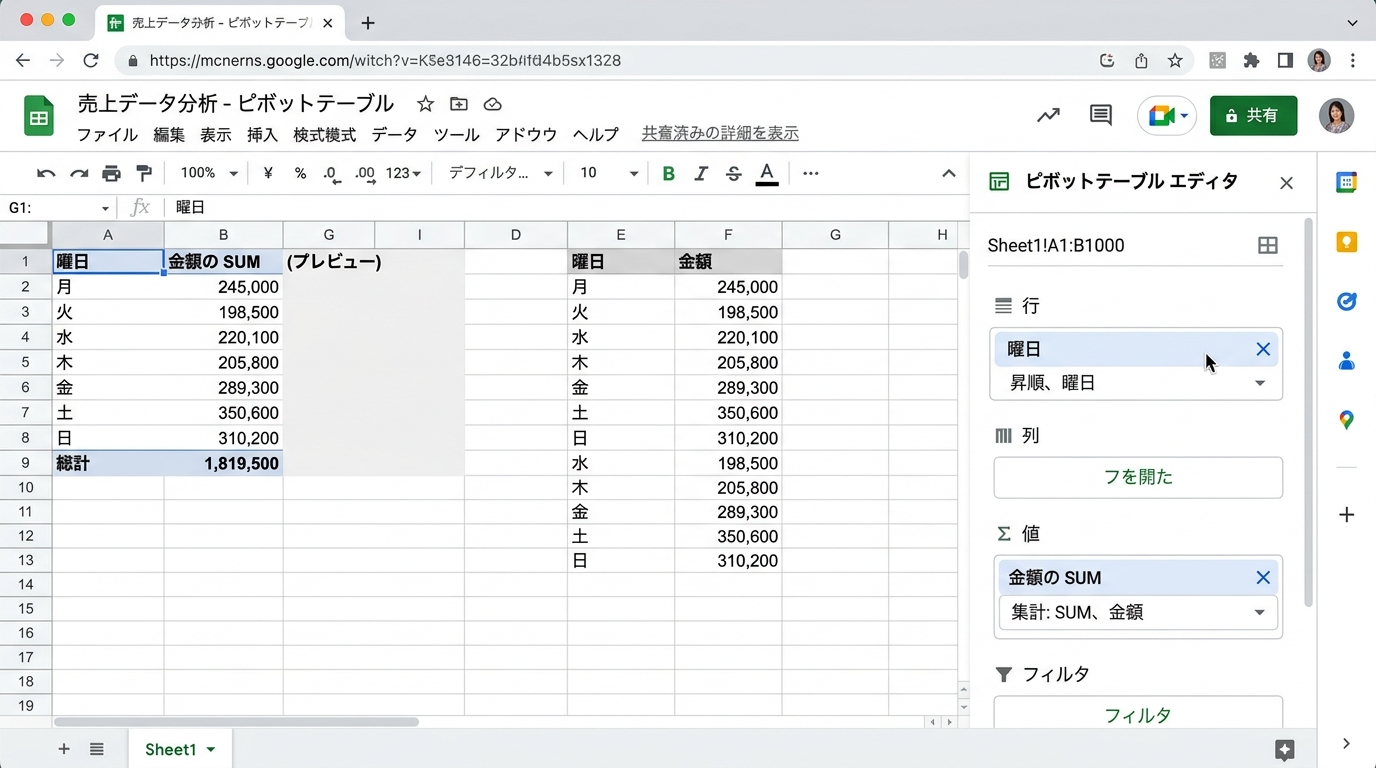Open the text color picker
The height and width of the screenshot is (768, 1376).
[x=767, y=173]
